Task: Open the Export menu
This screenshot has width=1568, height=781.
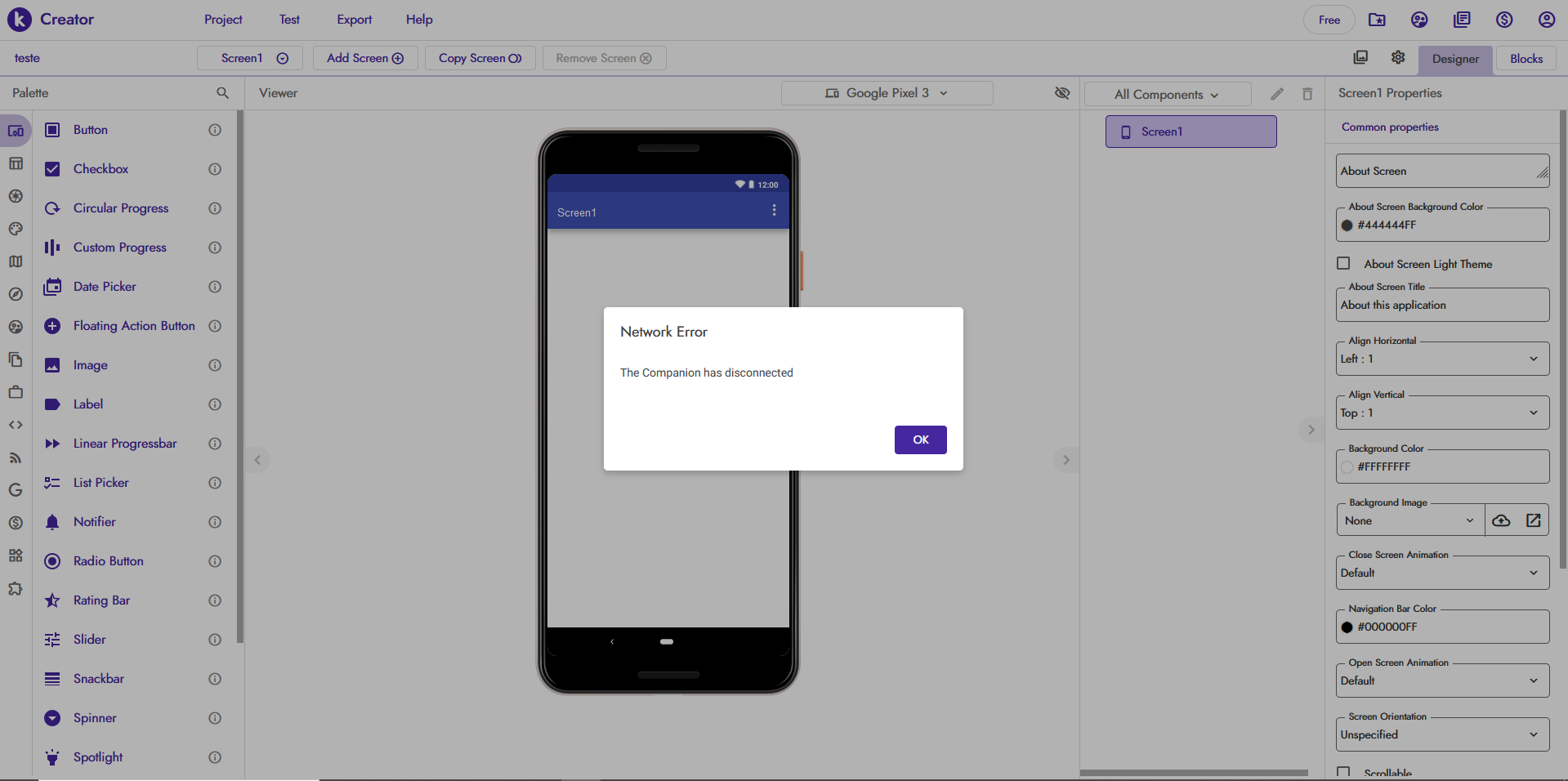Action: click(x=353, y=19)
